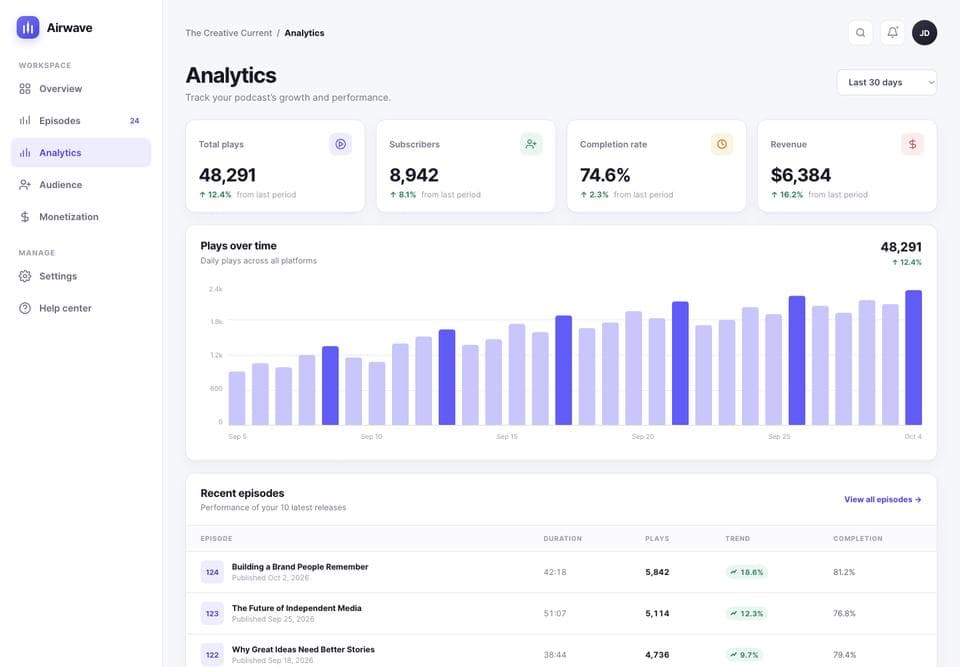This screenshot has width=960, height=667.
Task: Click The Creative Current breadcrumb link
Action: [228, 33]
